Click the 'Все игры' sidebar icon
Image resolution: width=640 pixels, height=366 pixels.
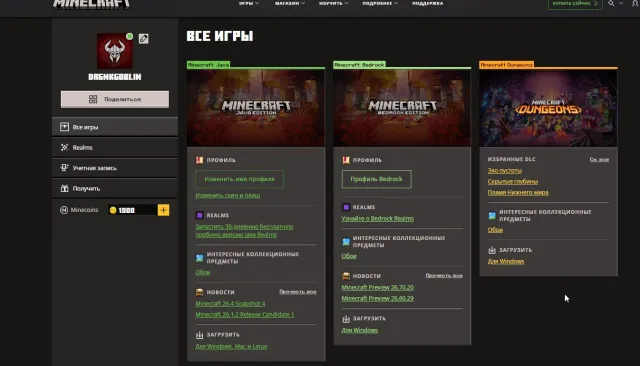64,127
